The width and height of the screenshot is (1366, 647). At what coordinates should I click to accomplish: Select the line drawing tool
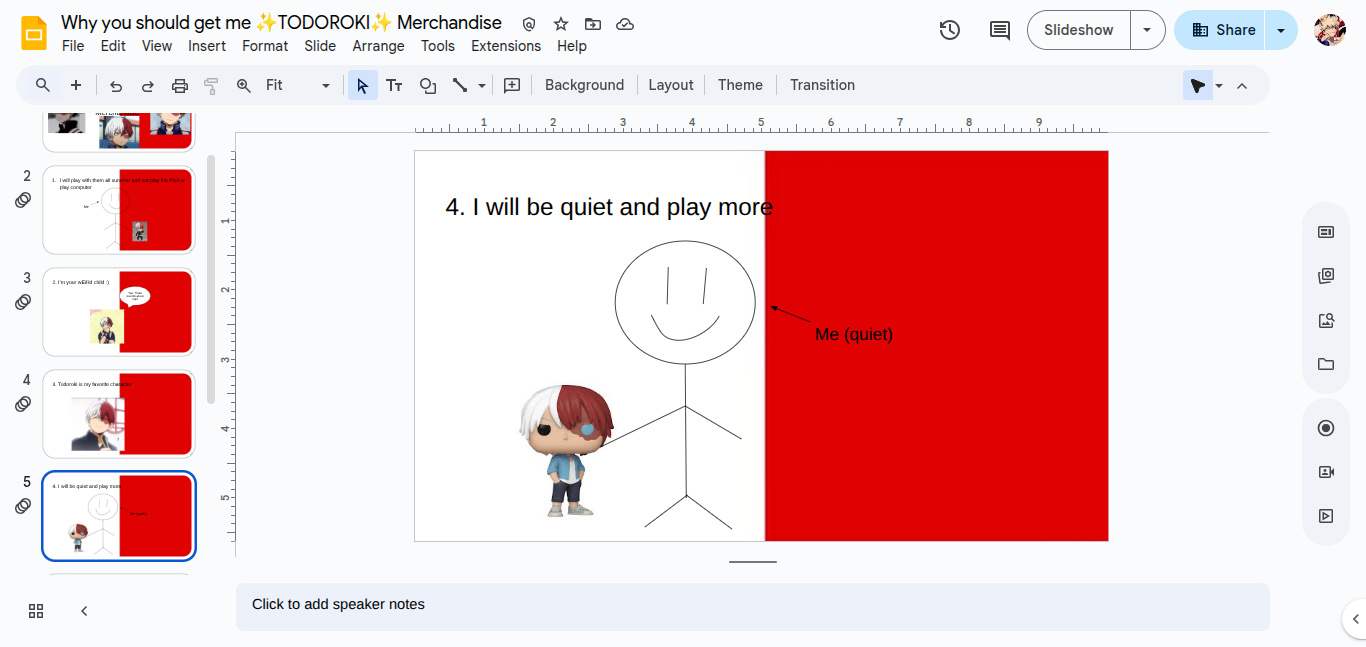(x=460, y=85)
